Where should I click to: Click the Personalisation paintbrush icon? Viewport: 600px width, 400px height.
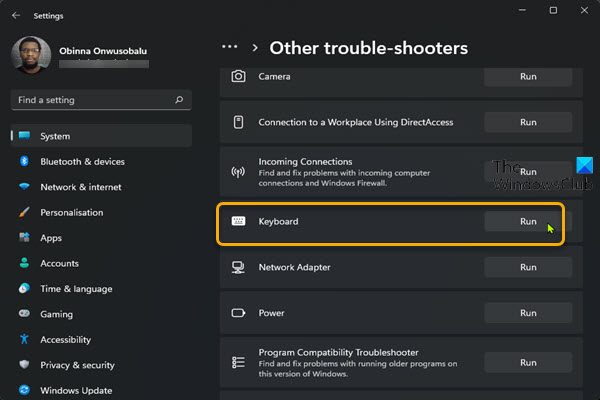tap(22, 213)
